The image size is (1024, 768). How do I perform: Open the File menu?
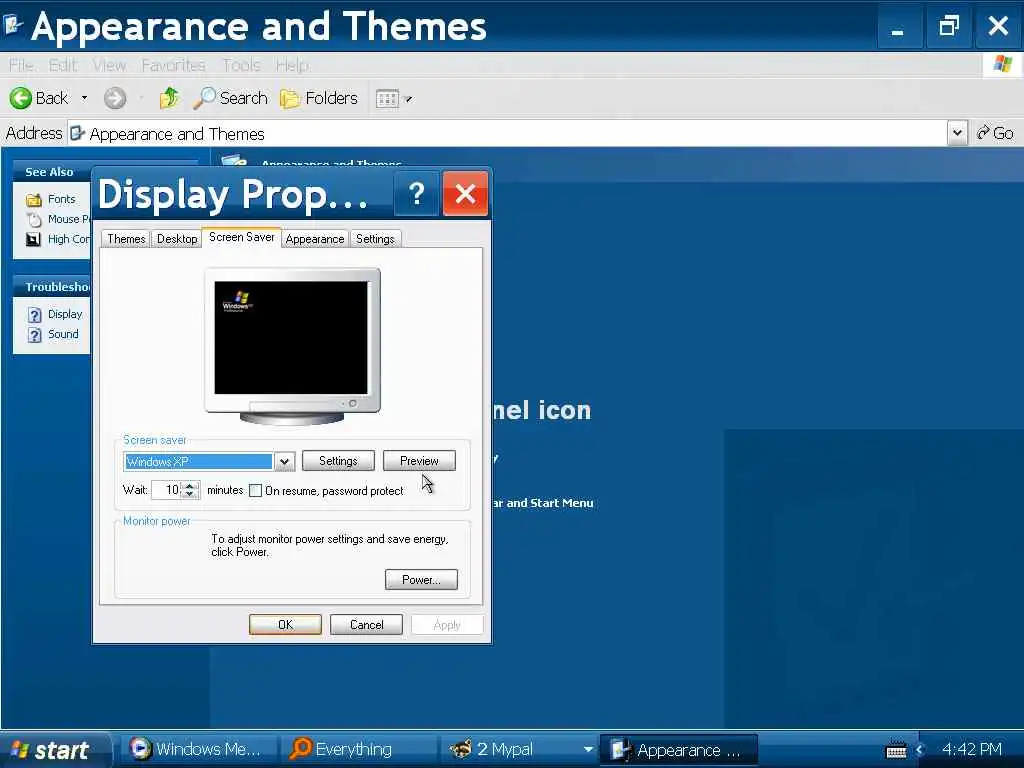coord(21,65)
